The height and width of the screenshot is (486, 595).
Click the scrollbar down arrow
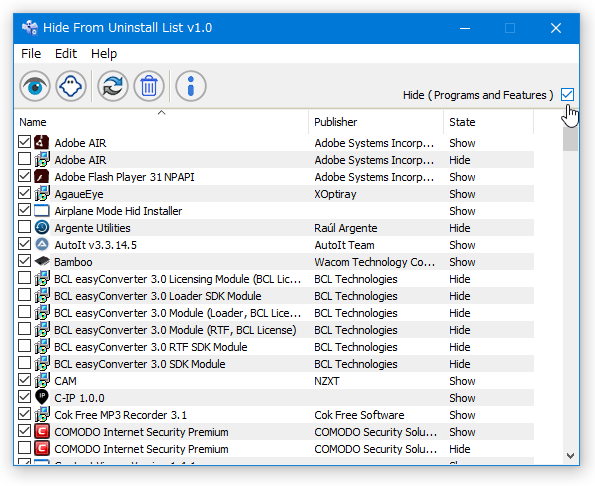(570, 456)
